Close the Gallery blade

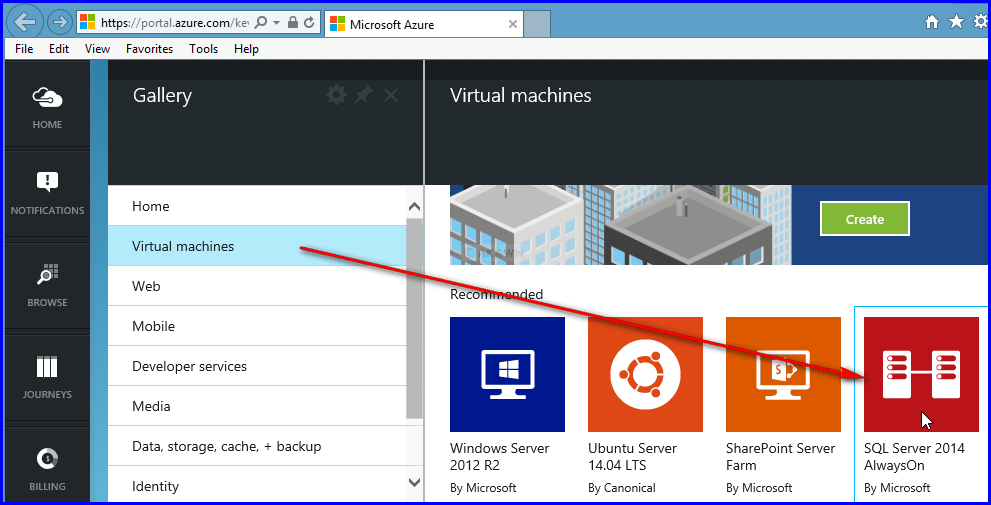point(391,95)
